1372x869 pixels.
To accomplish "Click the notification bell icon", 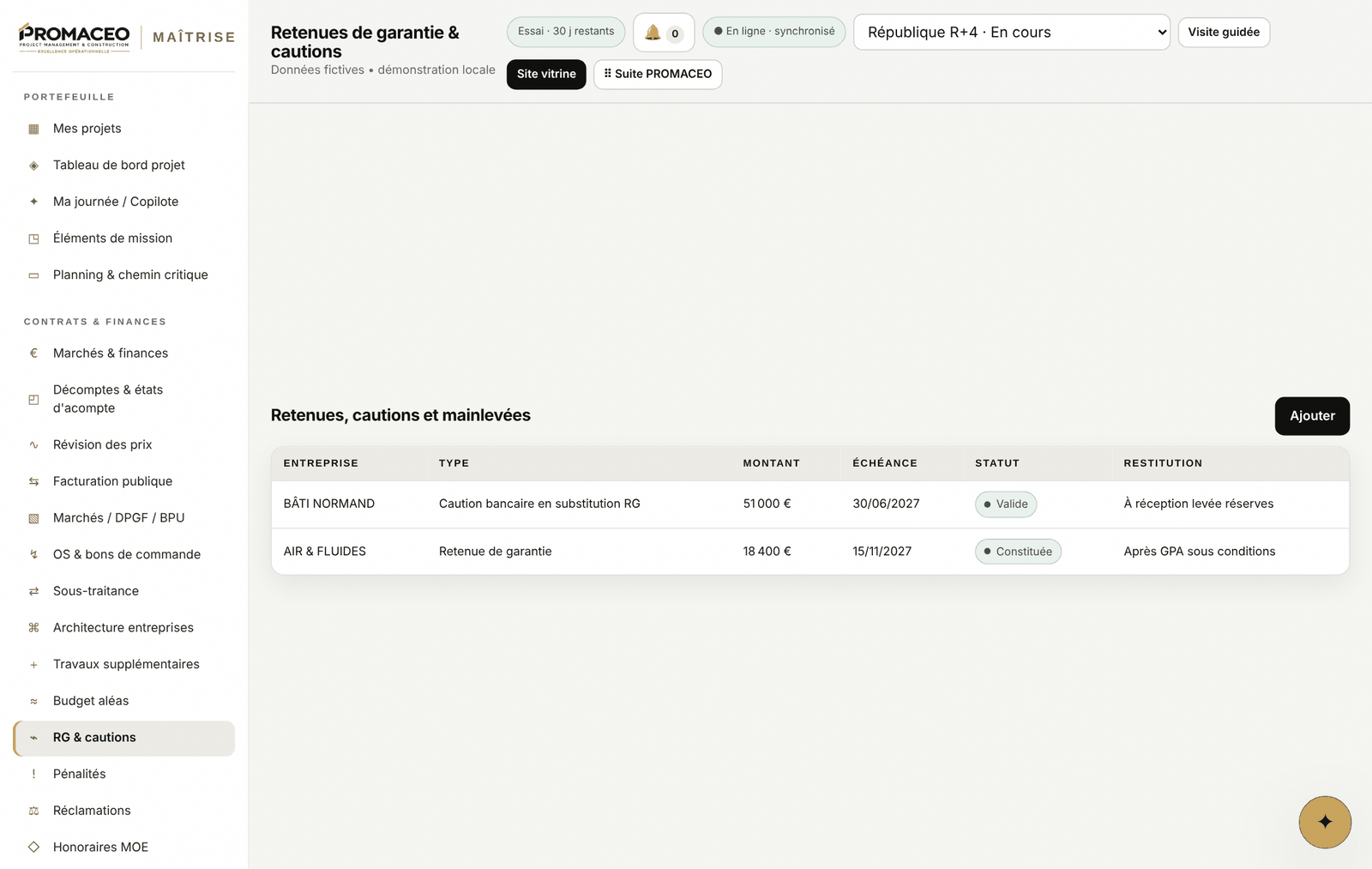I will tap(653, 33).
